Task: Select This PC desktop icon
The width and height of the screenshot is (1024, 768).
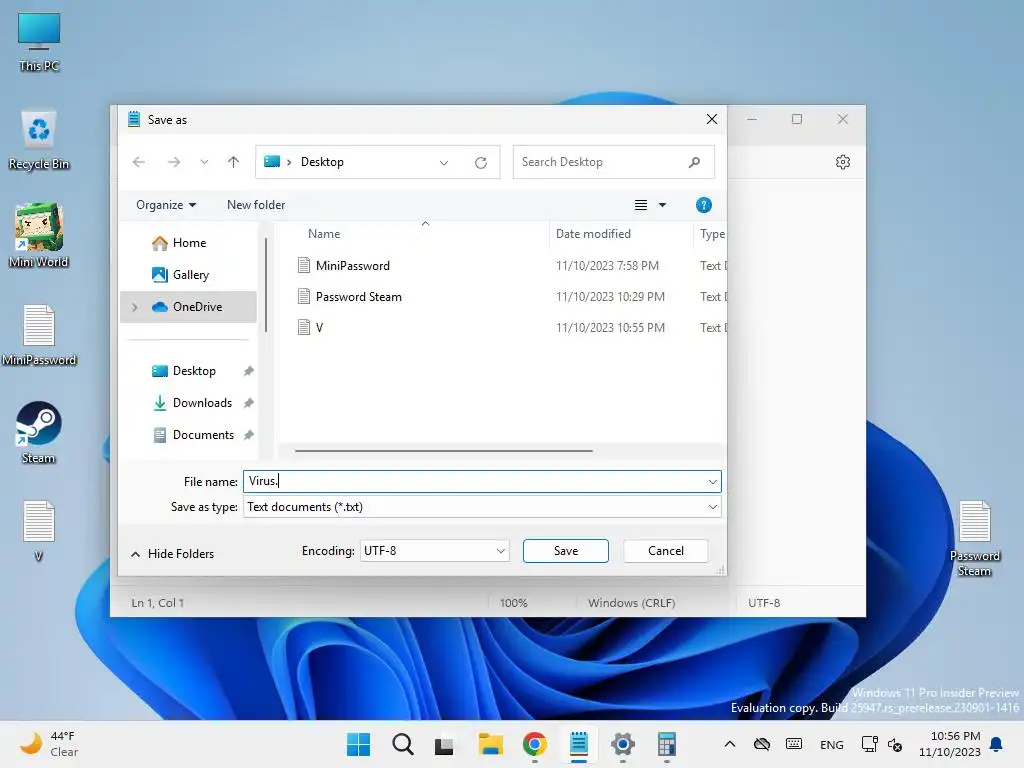Action: tap(39, 42)
